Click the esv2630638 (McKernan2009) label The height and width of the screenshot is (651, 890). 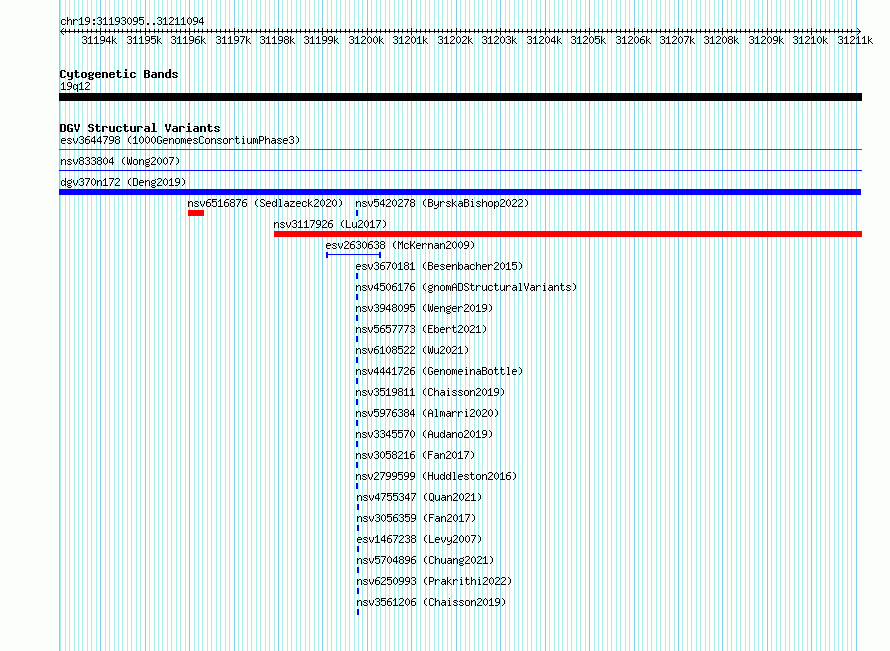400,245
